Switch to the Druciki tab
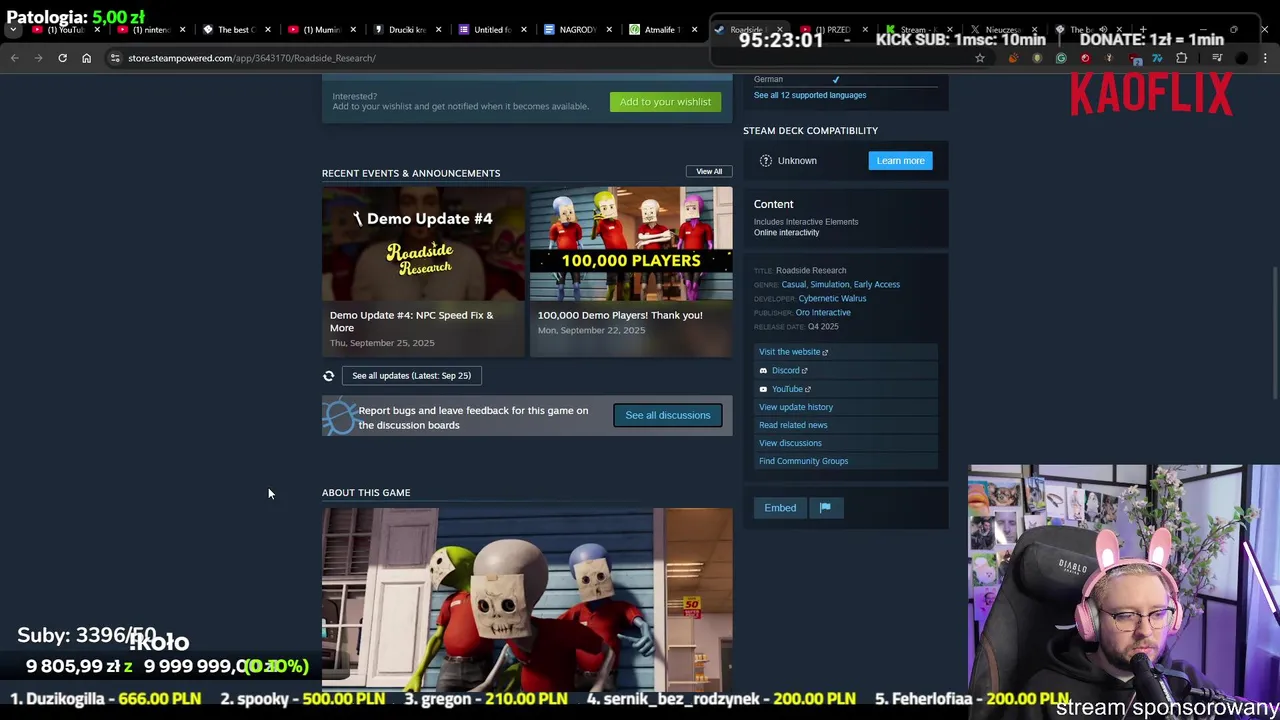The image size is (1280, 720). pos(406,30)
